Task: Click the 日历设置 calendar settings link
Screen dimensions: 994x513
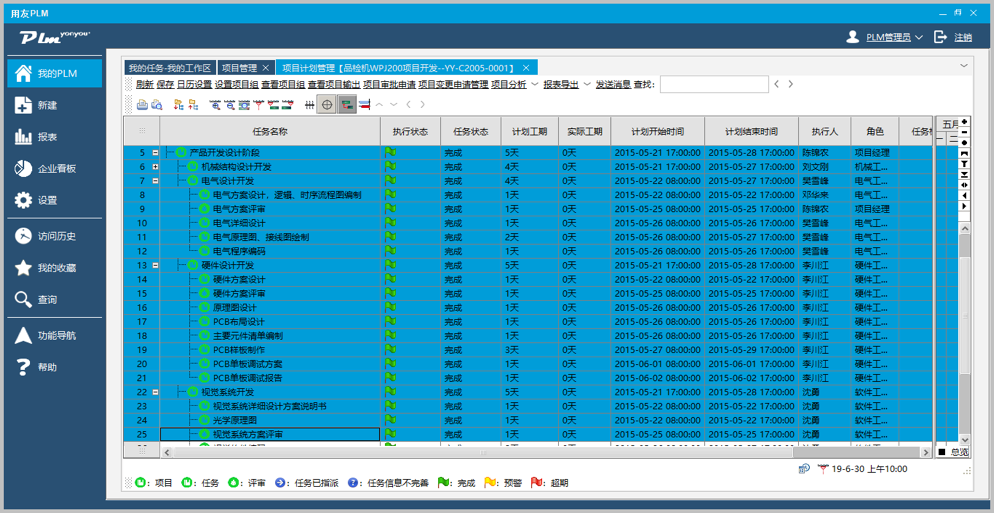Action: click(194, 85)
